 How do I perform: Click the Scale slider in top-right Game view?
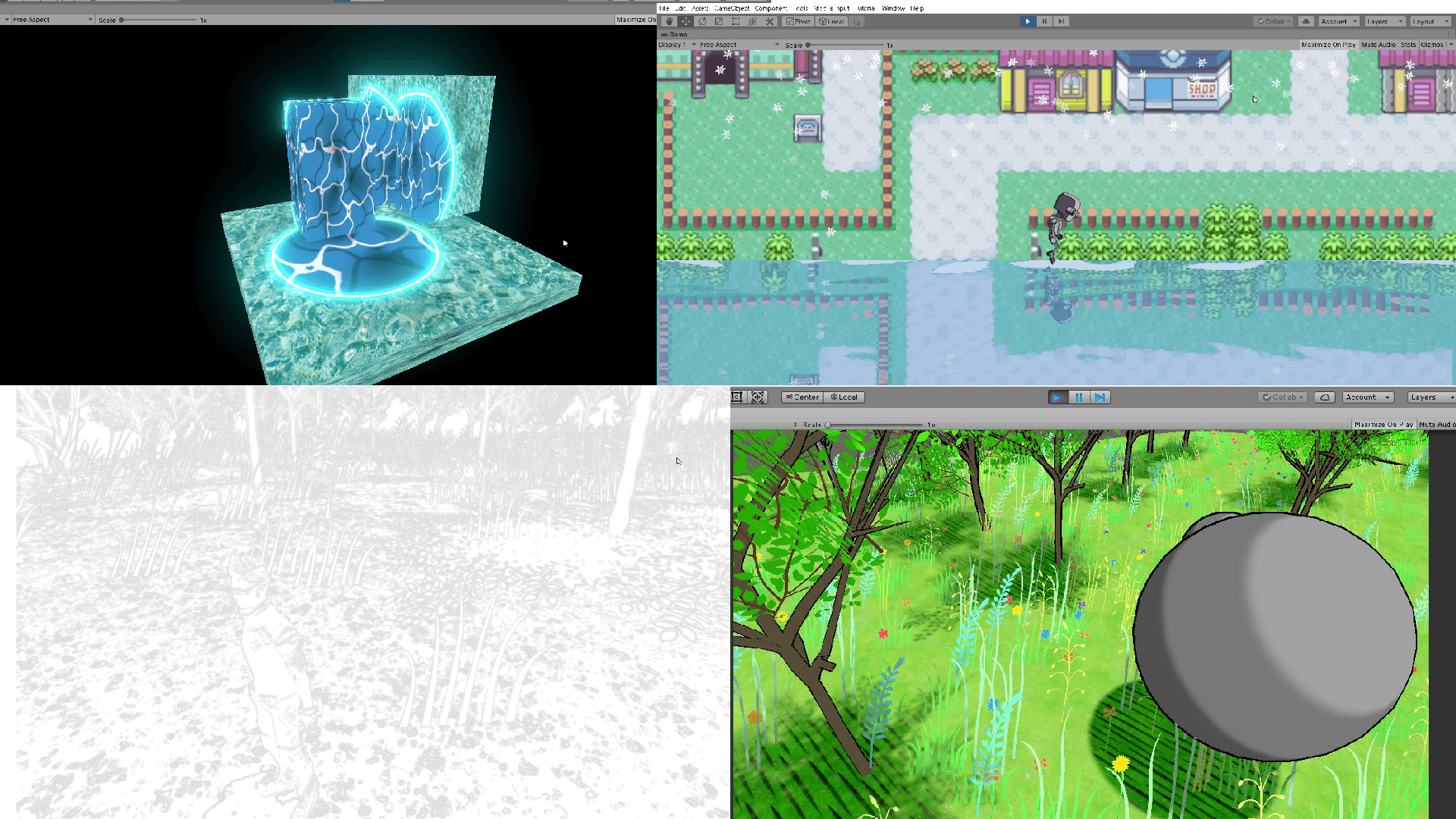[846, 45]
